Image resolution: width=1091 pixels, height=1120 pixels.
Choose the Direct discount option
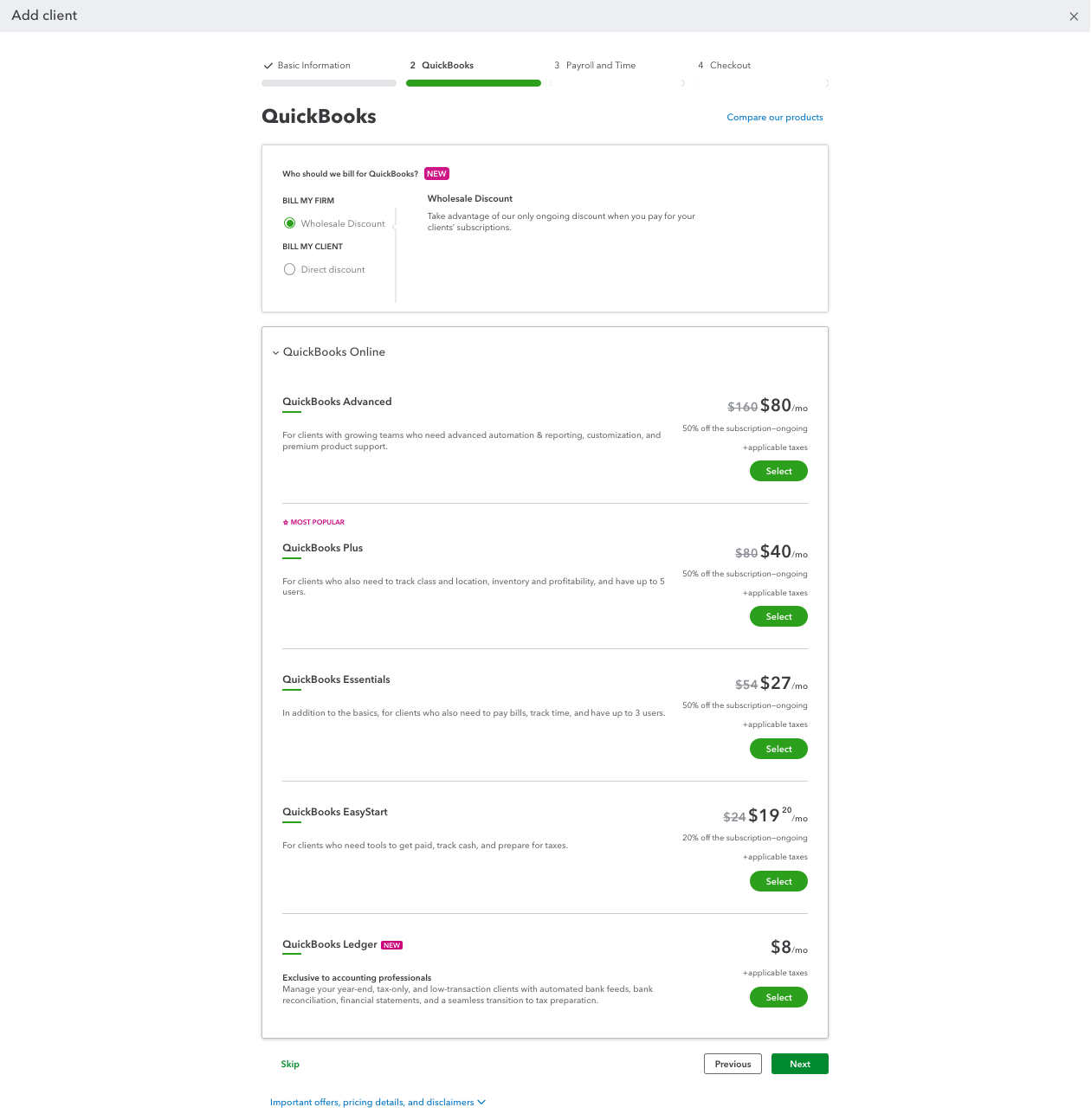point(289,269)
